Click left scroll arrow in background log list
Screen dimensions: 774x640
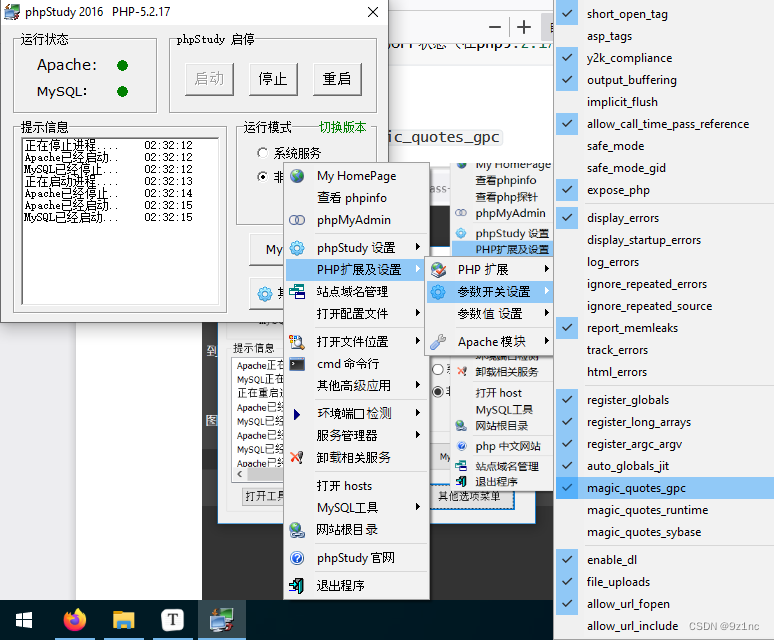click(x=240, y=474)
